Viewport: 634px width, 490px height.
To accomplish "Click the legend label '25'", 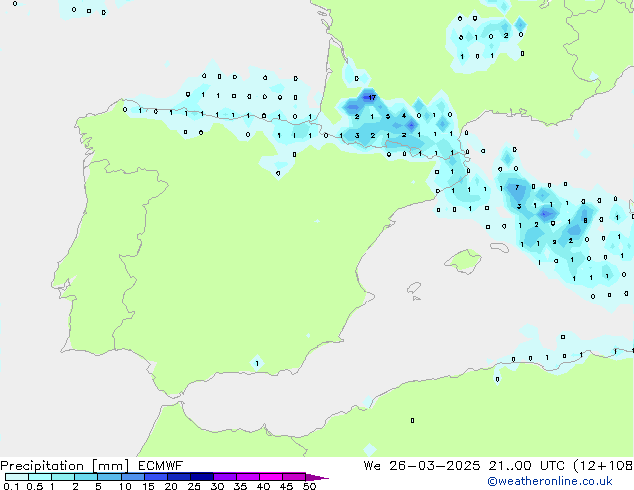I will point(194,486).
